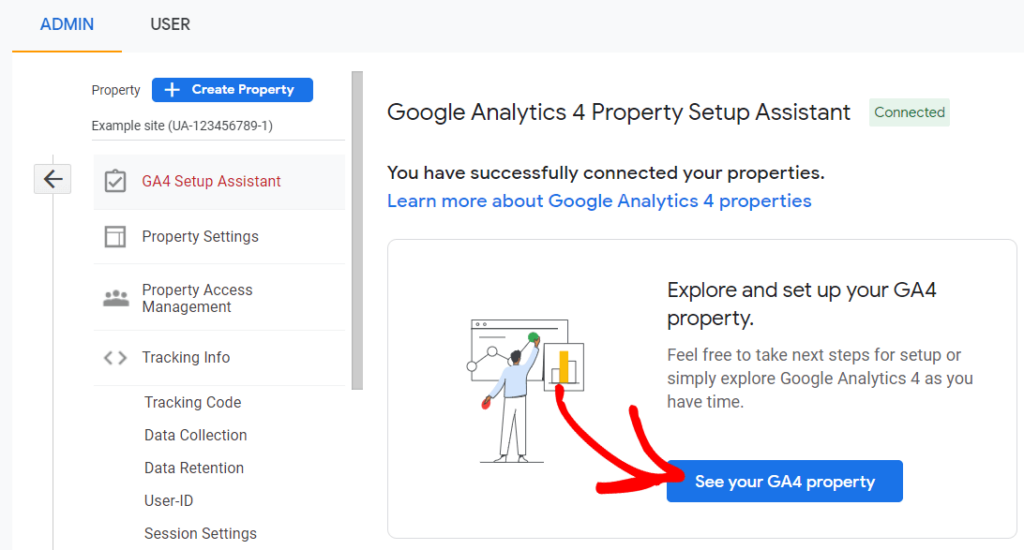The height and width of the screenshot is (550, 1024).
Task: Open the Tracking Code sub-item
Action: (193, 402)
